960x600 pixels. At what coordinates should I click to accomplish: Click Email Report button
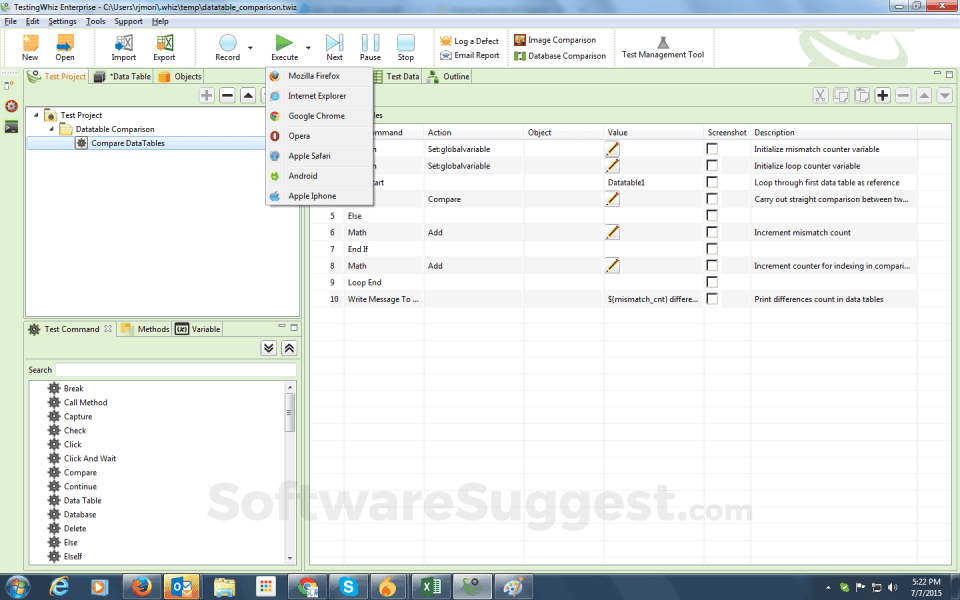click(469, 56)
